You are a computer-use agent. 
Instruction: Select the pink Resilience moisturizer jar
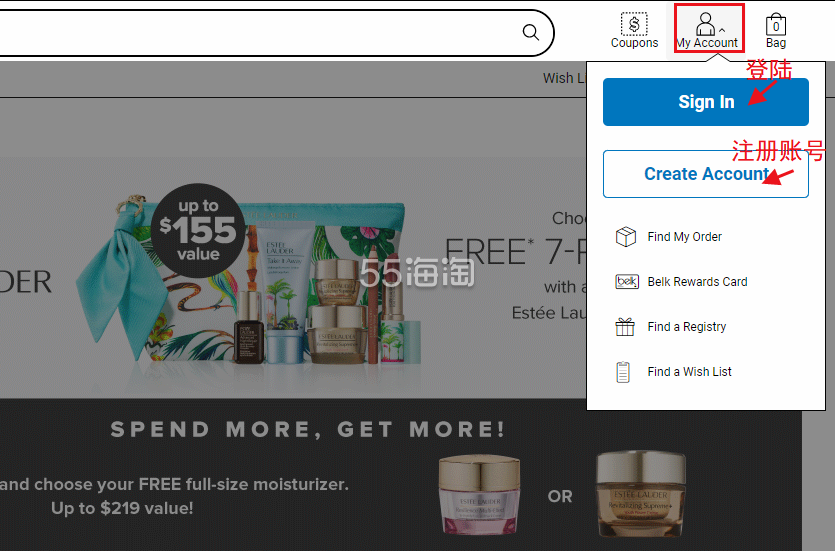coord(479,494)
